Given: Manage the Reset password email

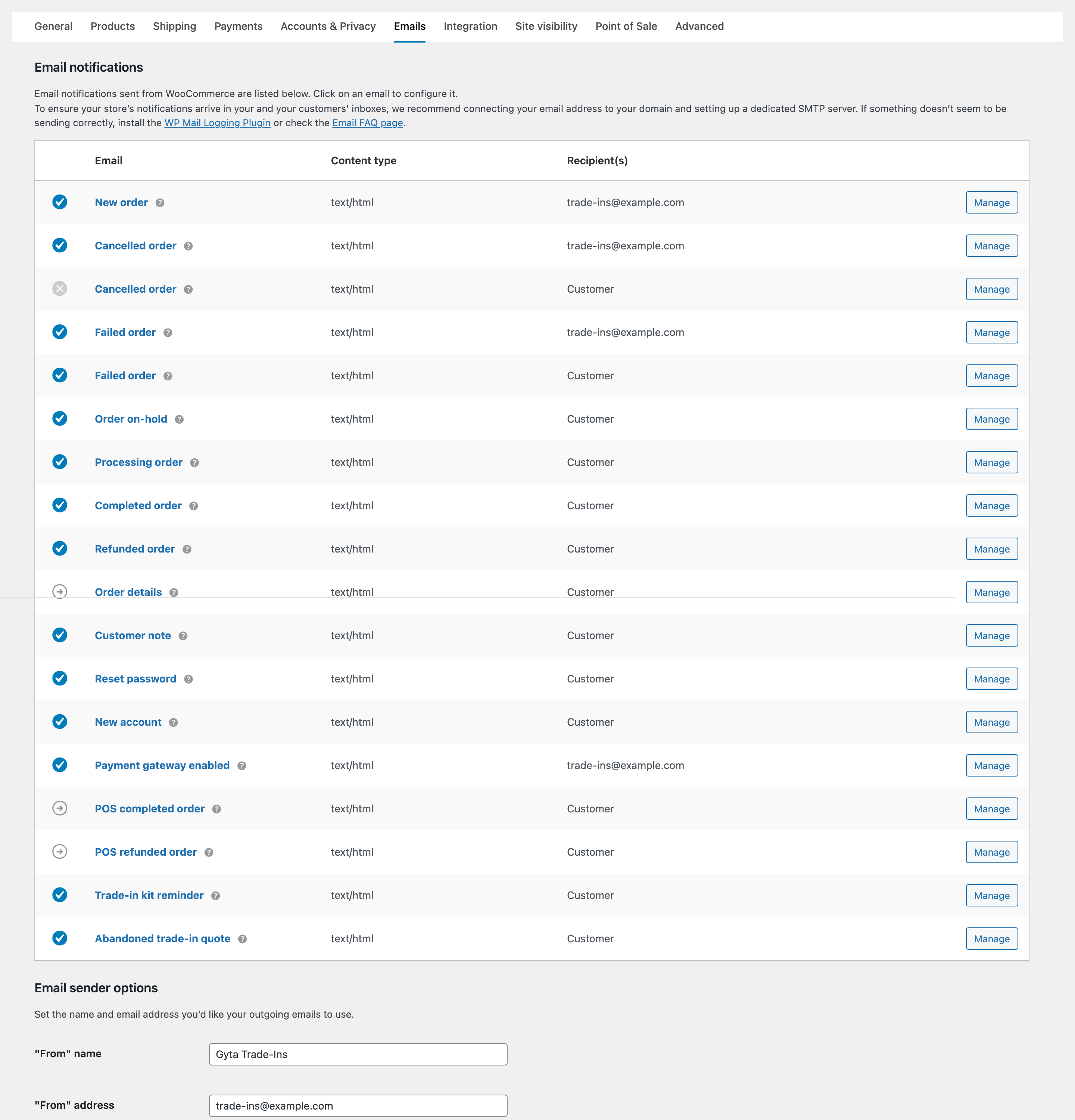Looking at the screenshot, I should click(992, 679).
